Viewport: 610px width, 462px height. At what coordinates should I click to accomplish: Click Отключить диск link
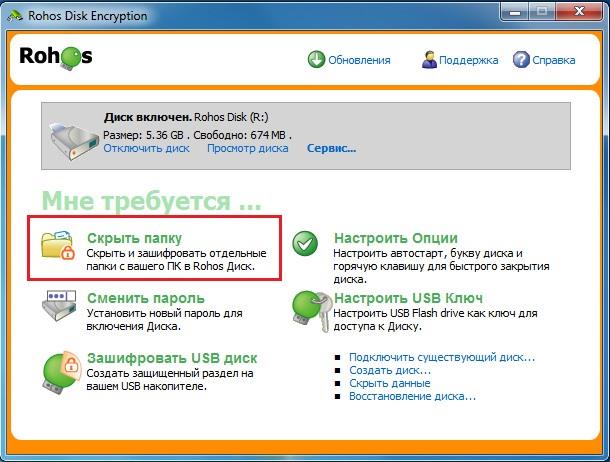click(146, 149)
